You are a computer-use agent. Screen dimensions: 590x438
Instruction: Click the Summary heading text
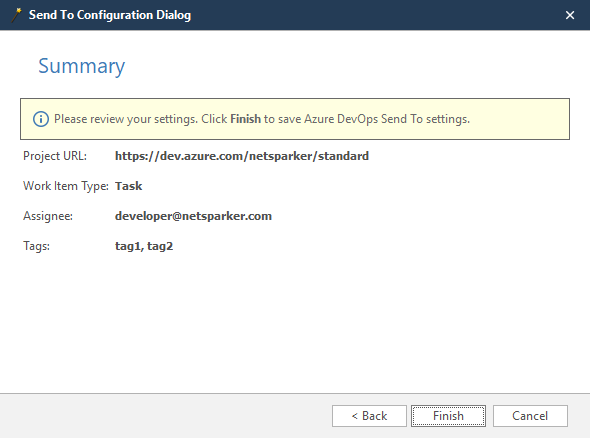81,66
